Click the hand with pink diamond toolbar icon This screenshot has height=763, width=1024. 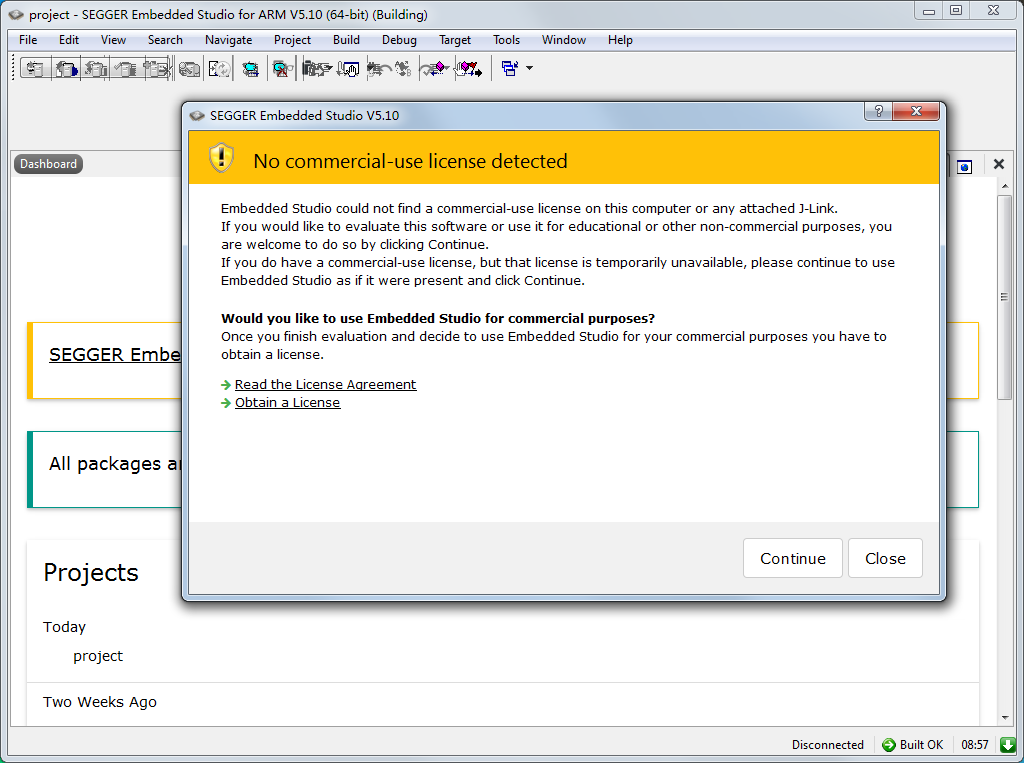click(x=468, y=69)
